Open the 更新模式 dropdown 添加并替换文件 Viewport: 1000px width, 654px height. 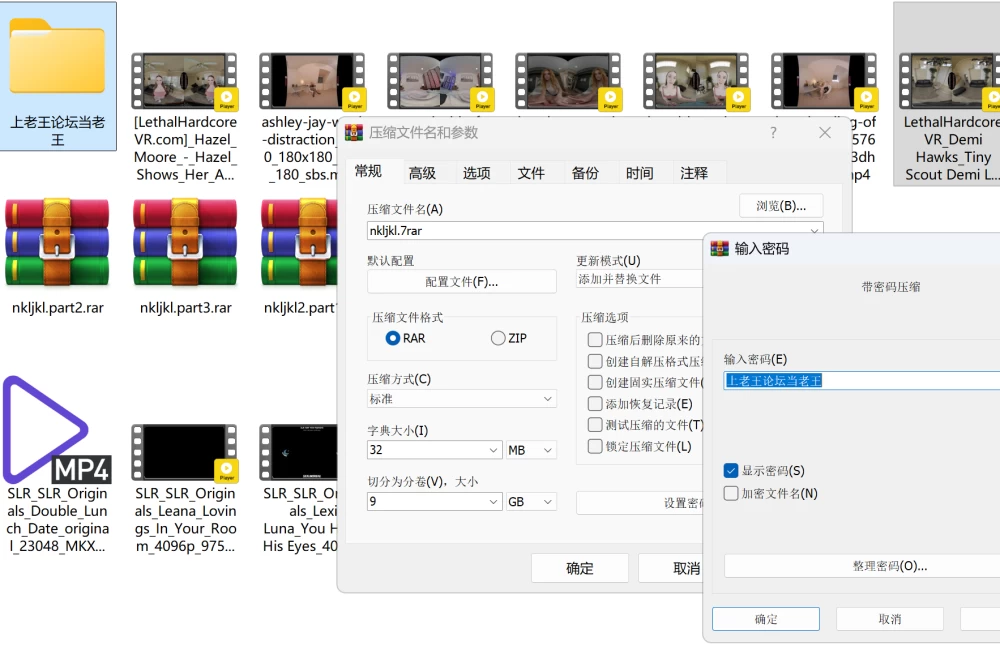pyautogui.click(x=640, y=279)
